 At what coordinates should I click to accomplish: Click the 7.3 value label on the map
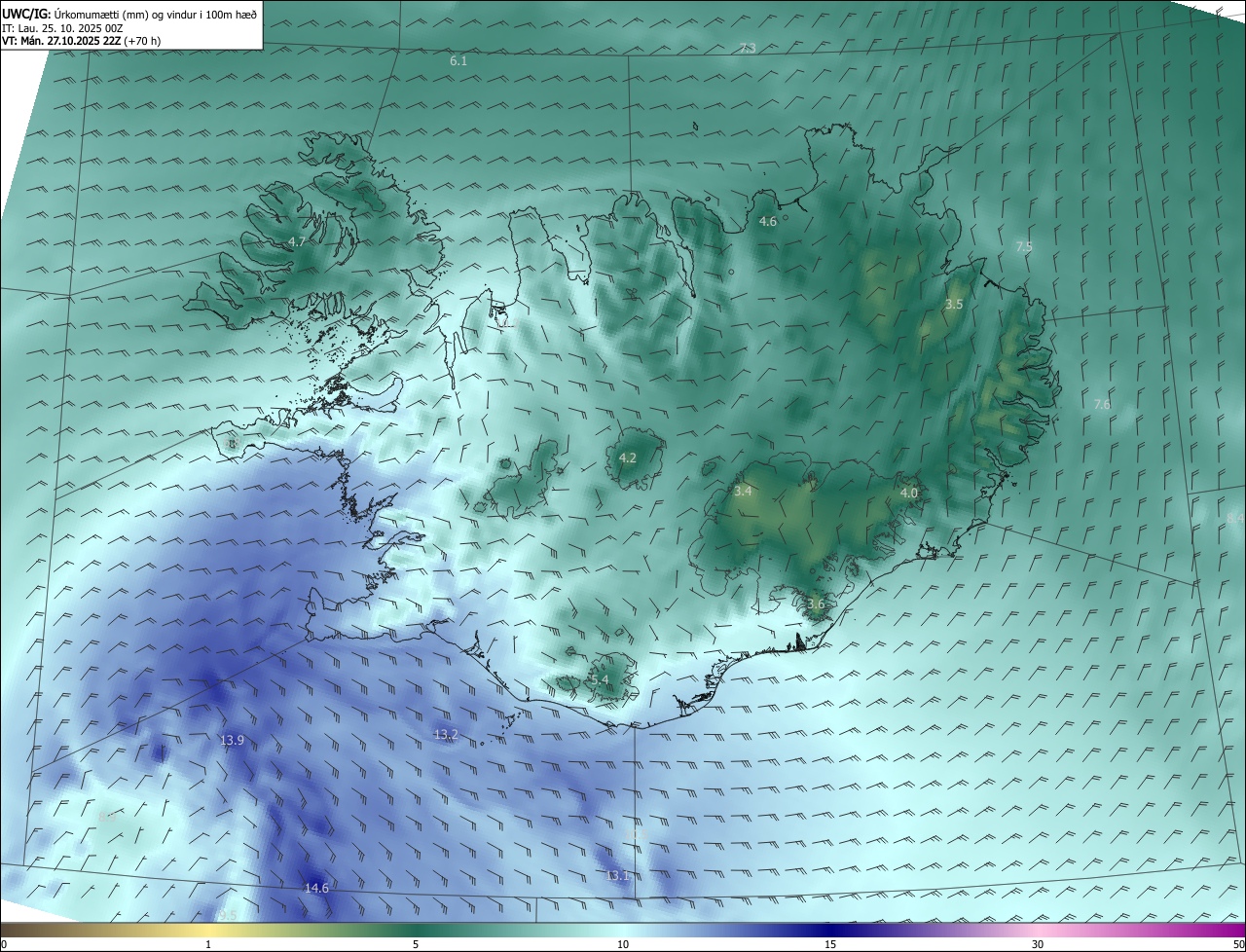[x=748, y=48]
